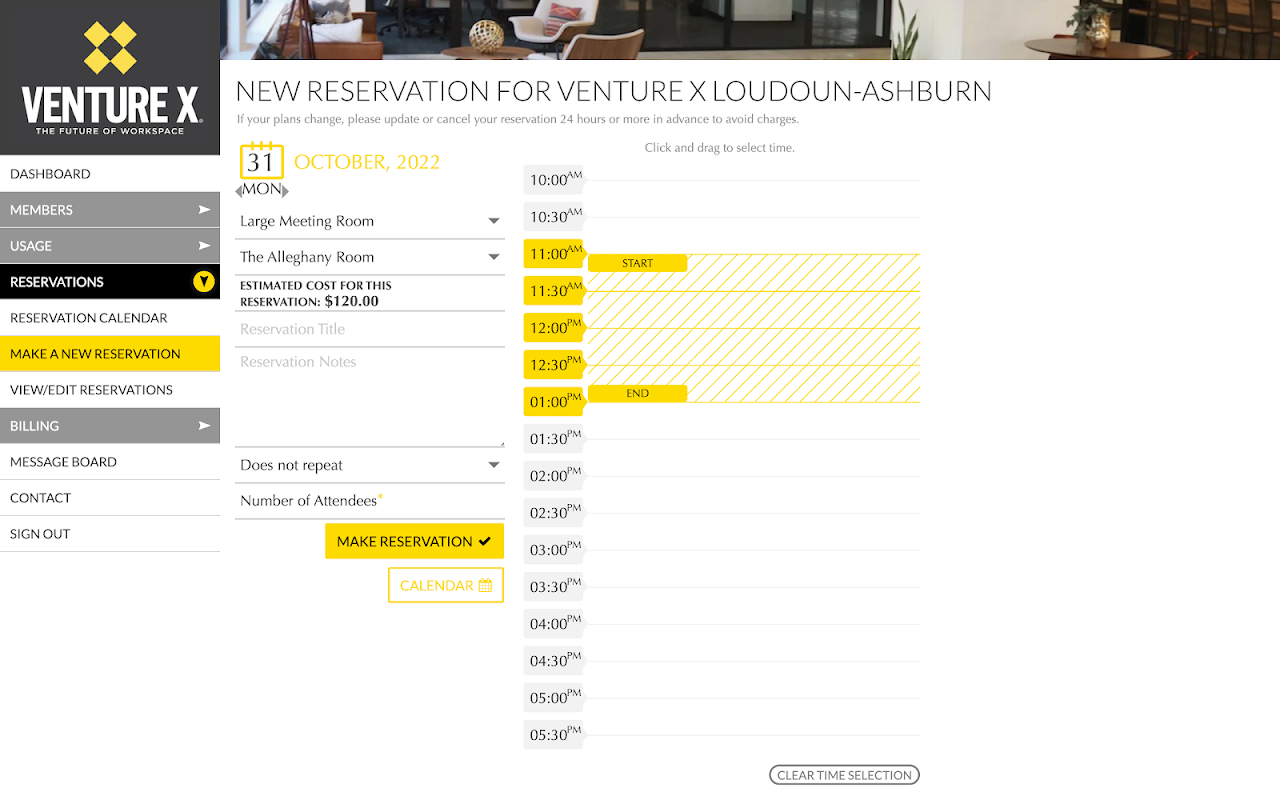Click the Venture X logo
The width and height of the screenshot is (1280, 800).
[110, 79]
